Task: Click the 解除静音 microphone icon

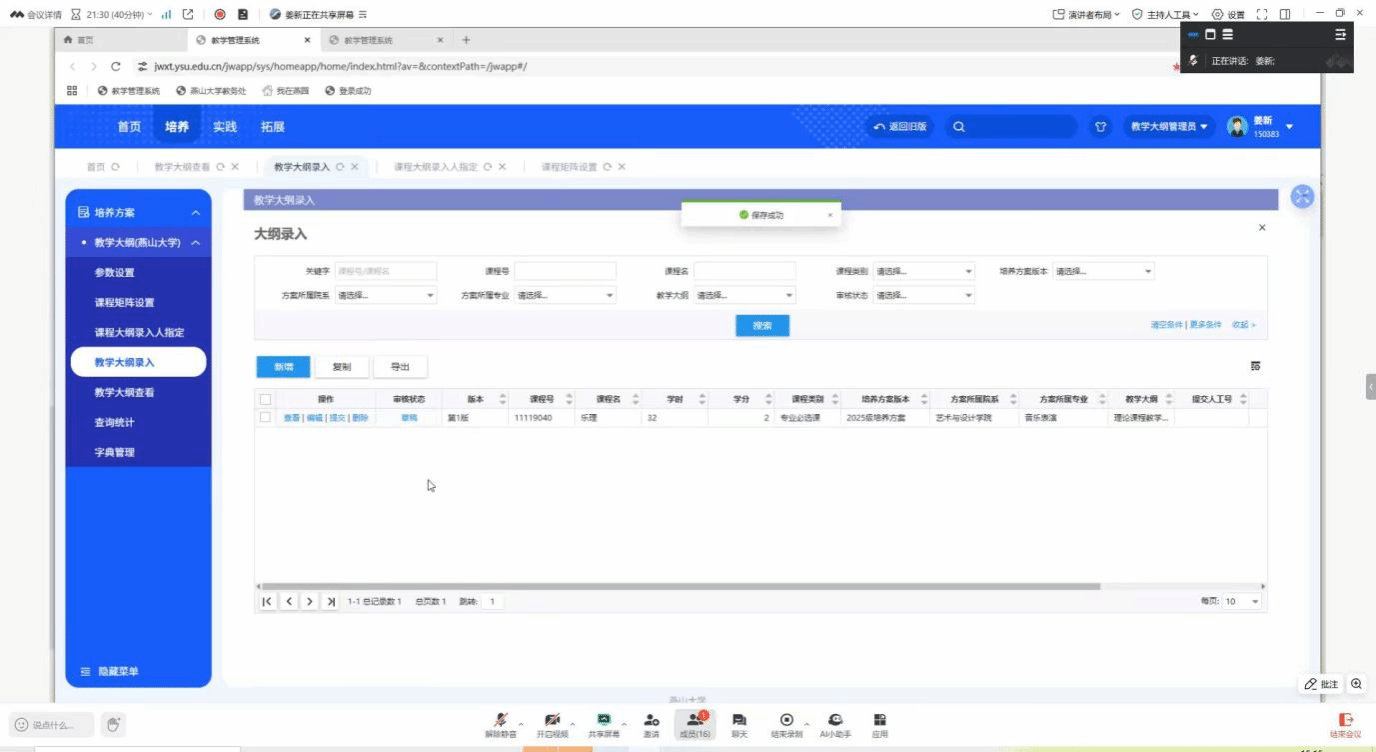Action: [x=500, y=720]
